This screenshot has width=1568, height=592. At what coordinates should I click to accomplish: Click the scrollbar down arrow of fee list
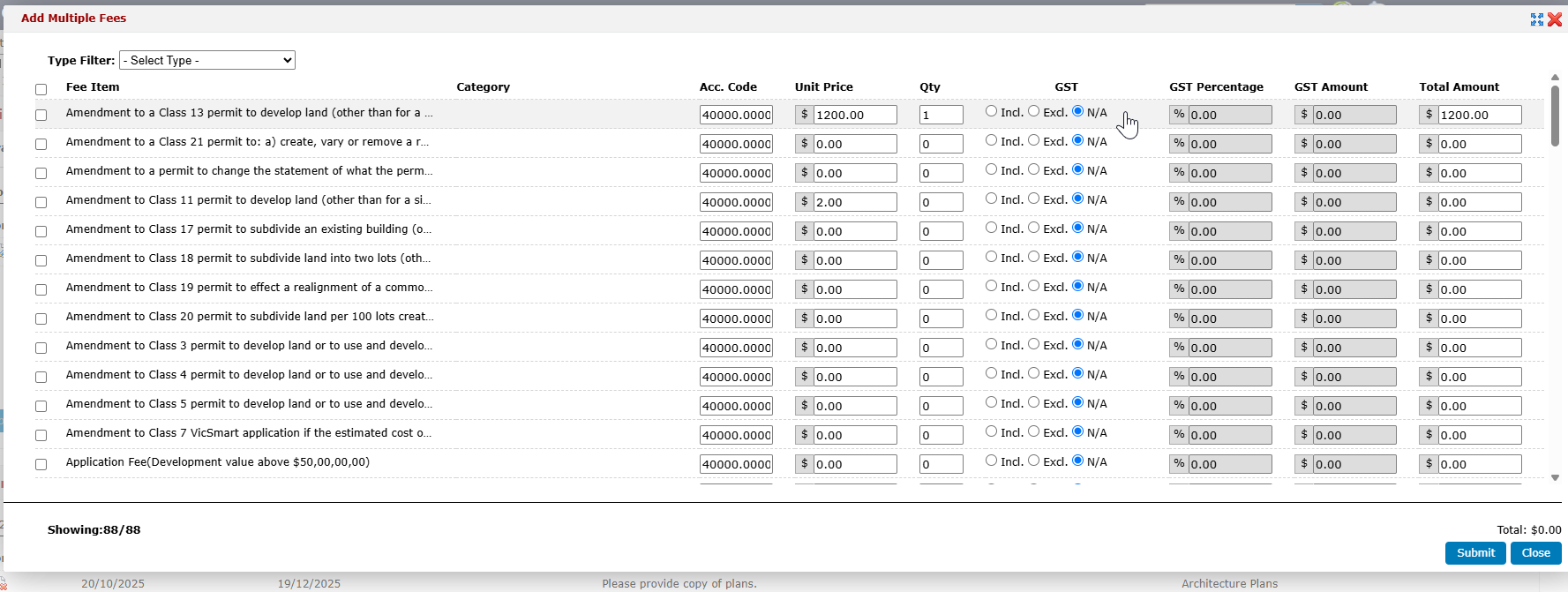[x=1555, y=477]
